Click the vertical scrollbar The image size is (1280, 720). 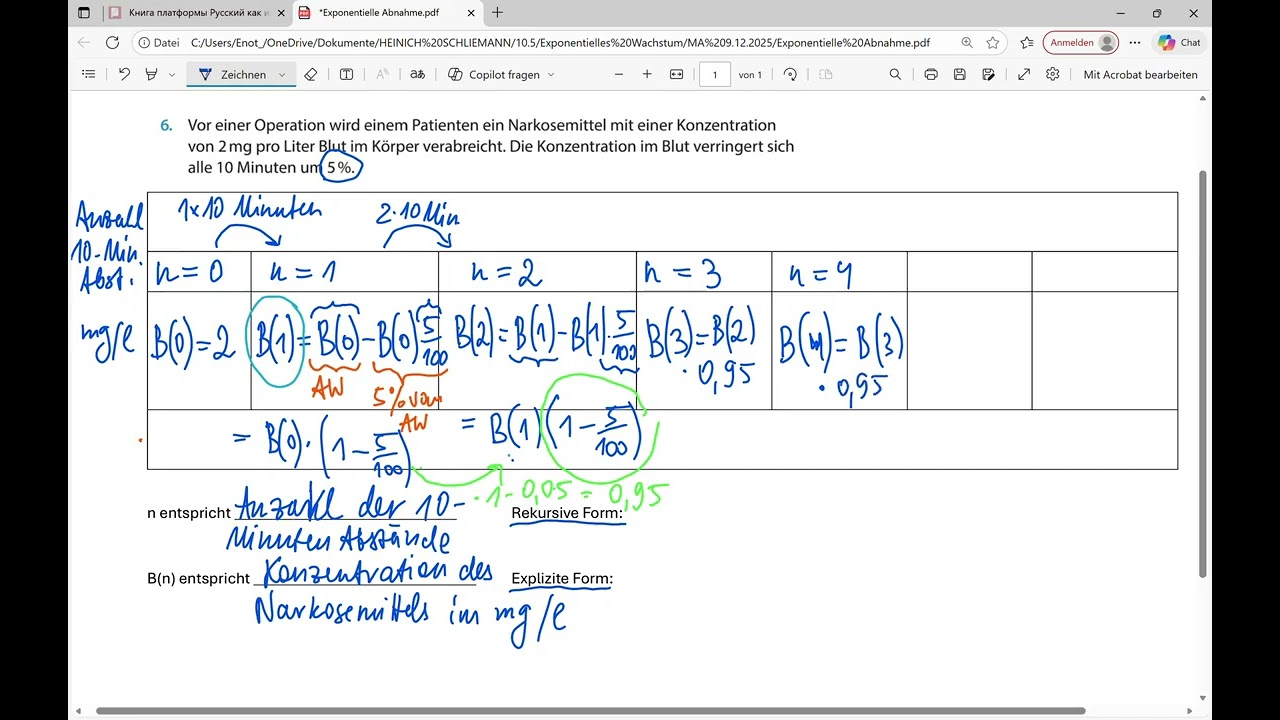(x=1203, y=373)
